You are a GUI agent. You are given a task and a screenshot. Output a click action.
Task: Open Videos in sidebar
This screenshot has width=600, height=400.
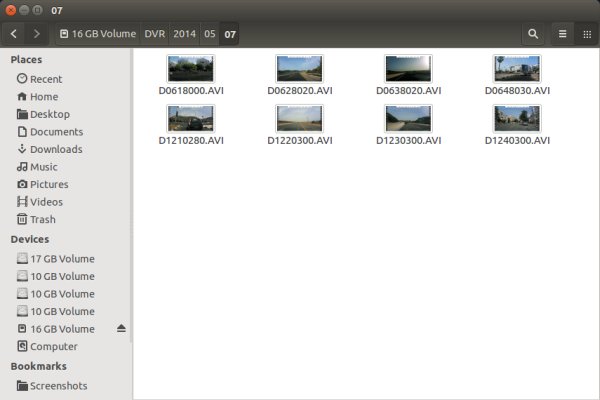(46, 202)
